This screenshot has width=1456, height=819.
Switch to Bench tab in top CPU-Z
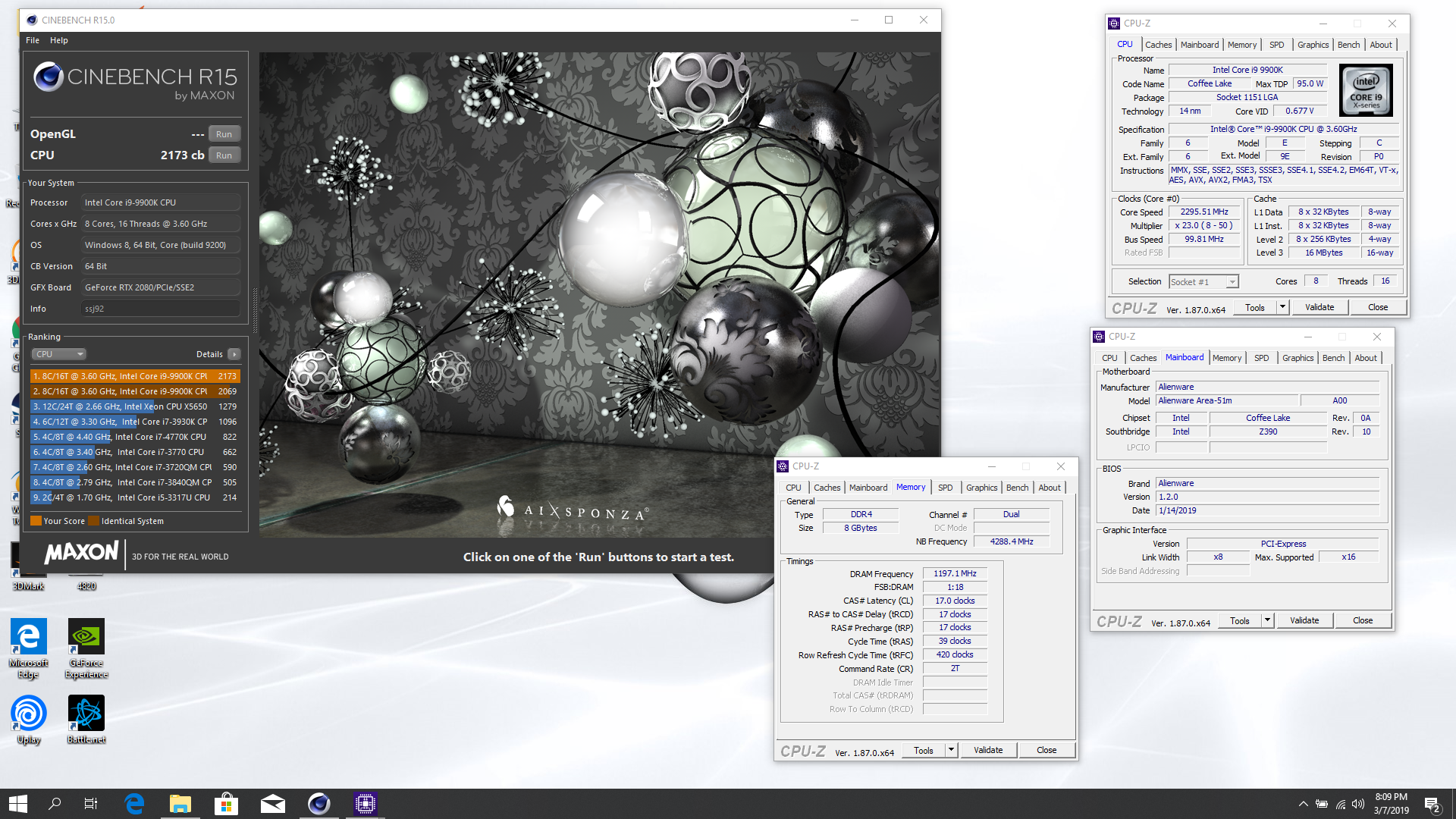coord(1348,45)
